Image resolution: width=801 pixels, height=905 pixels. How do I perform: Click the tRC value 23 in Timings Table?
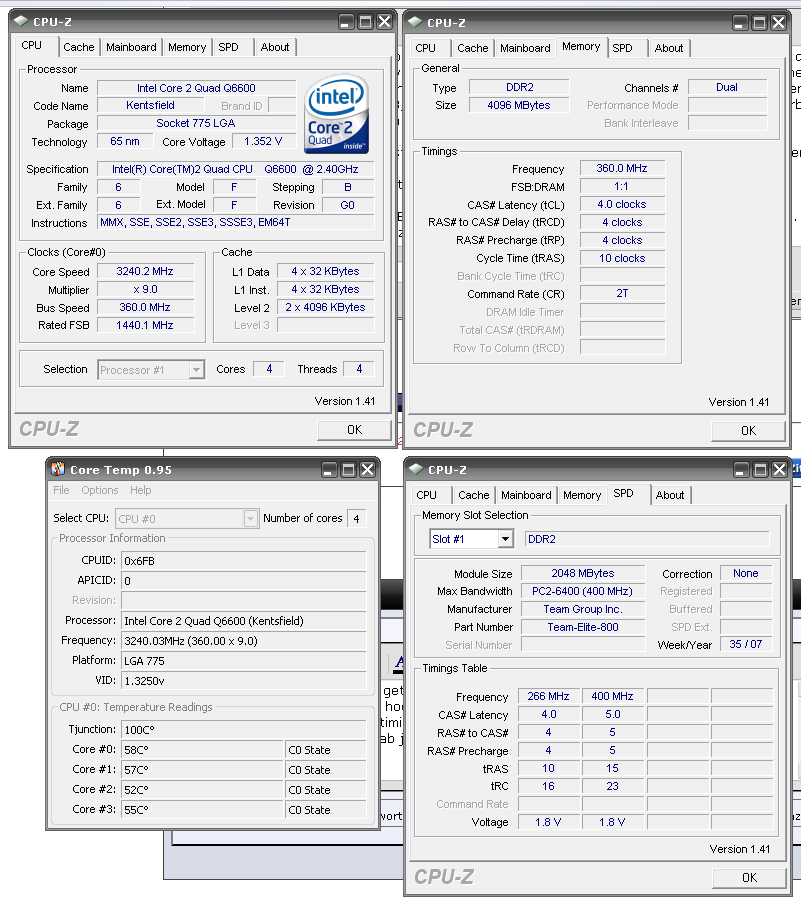pos(613,786)
